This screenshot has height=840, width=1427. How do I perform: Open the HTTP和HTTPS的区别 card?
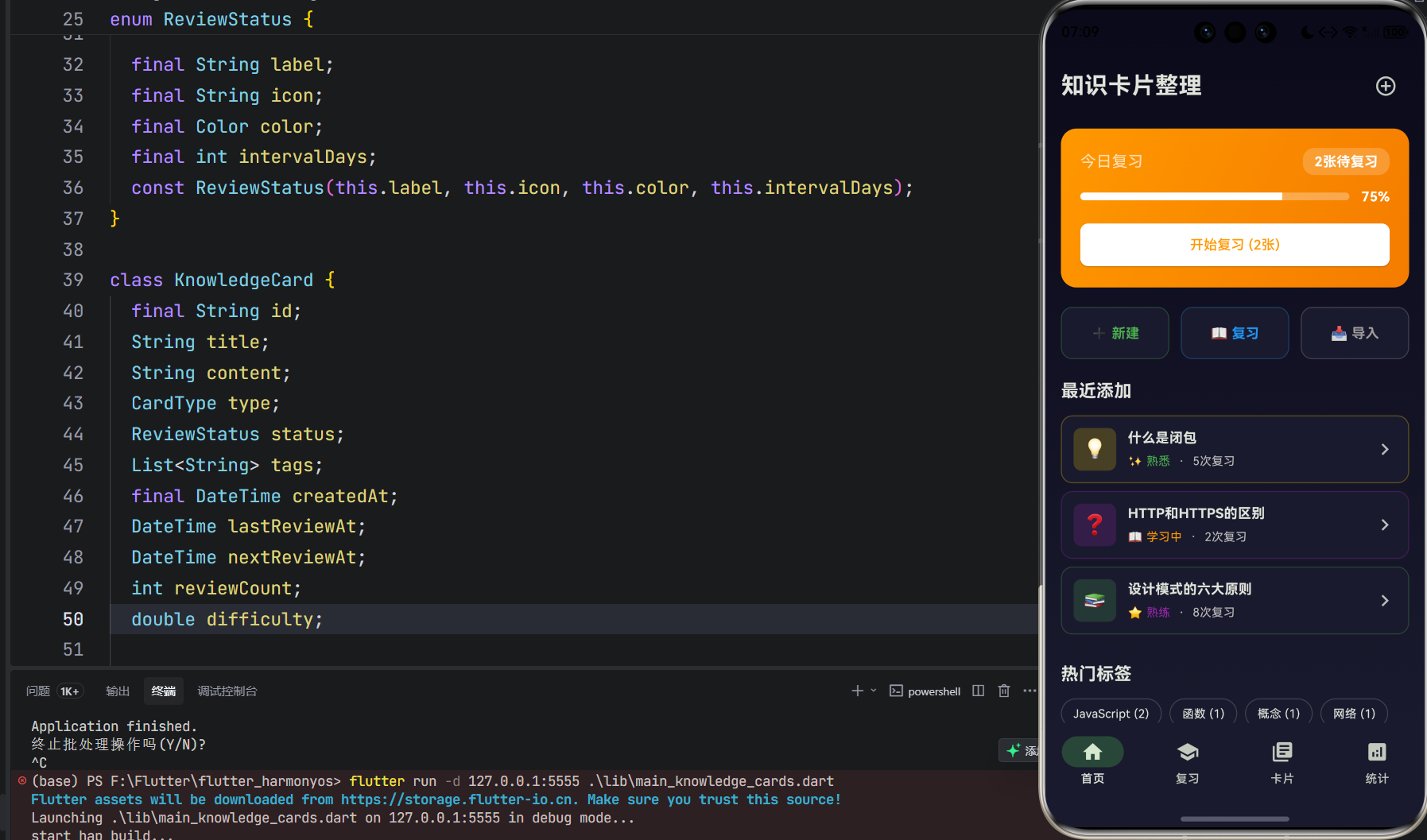point(1235,525)
